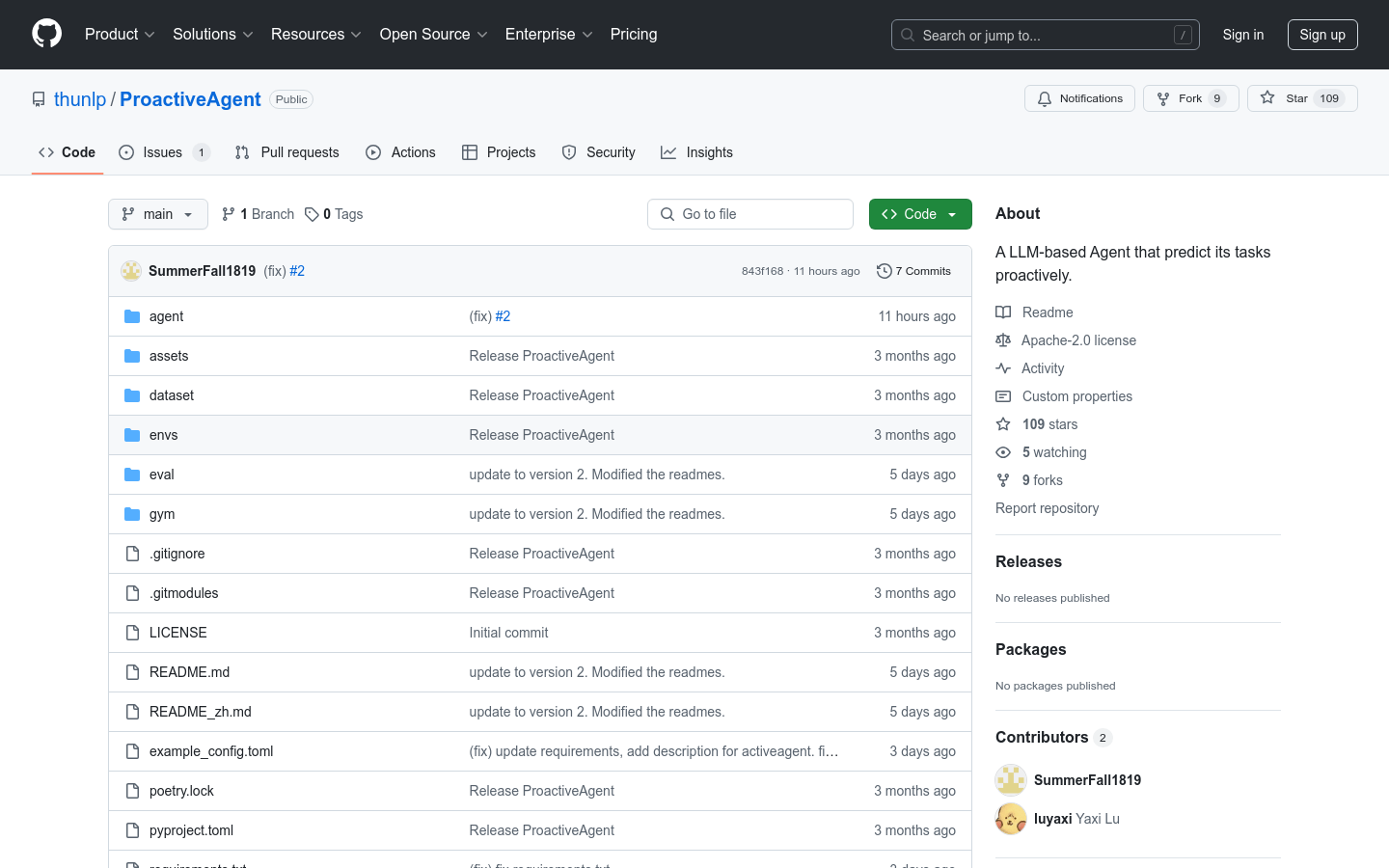Image resolution: width=1389 pixels, height=868 pixels.
Task: Open the Security tab
Action: (x=599, y=152)
